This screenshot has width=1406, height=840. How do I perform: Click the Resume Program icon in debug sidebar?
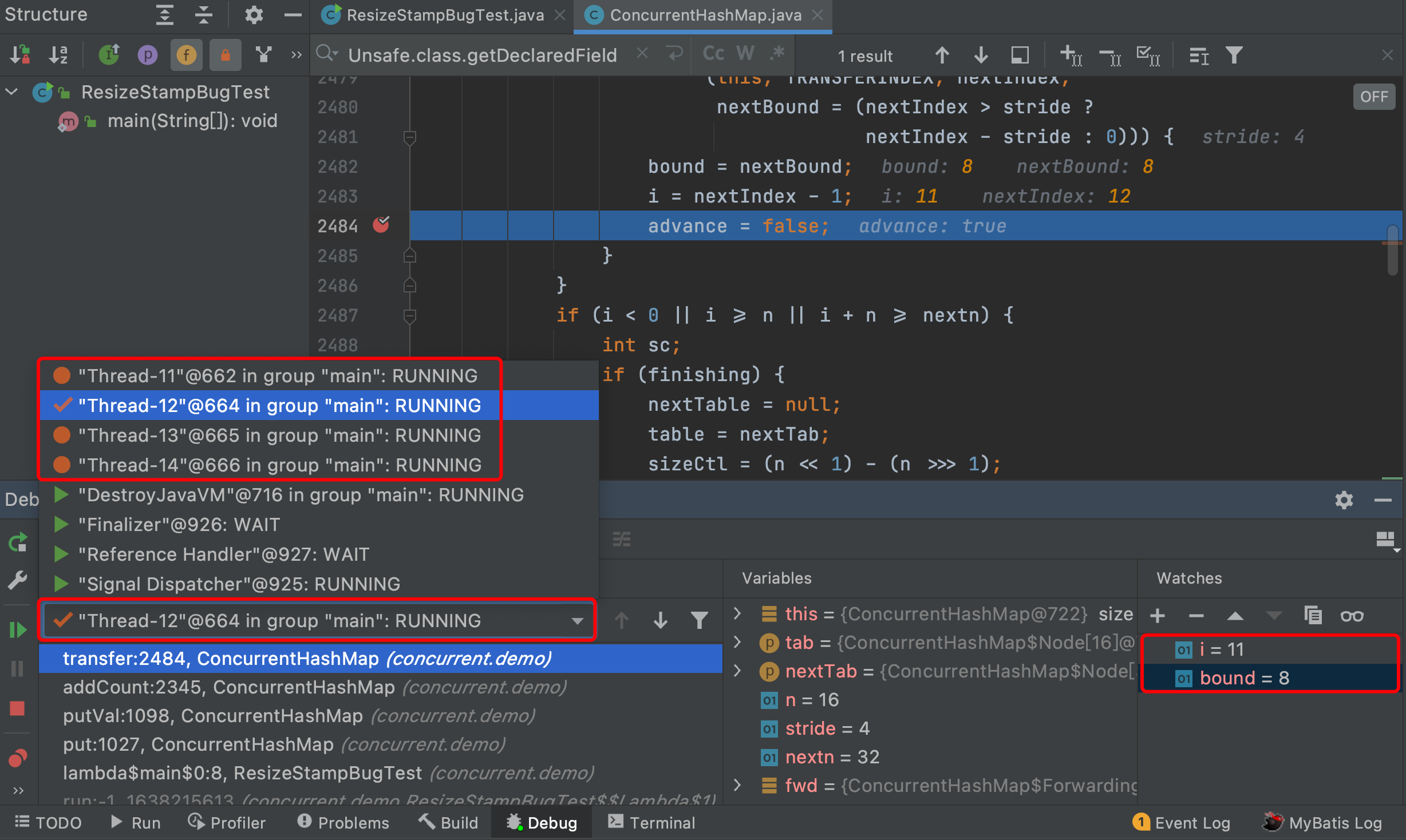click(x=17, y=630)
